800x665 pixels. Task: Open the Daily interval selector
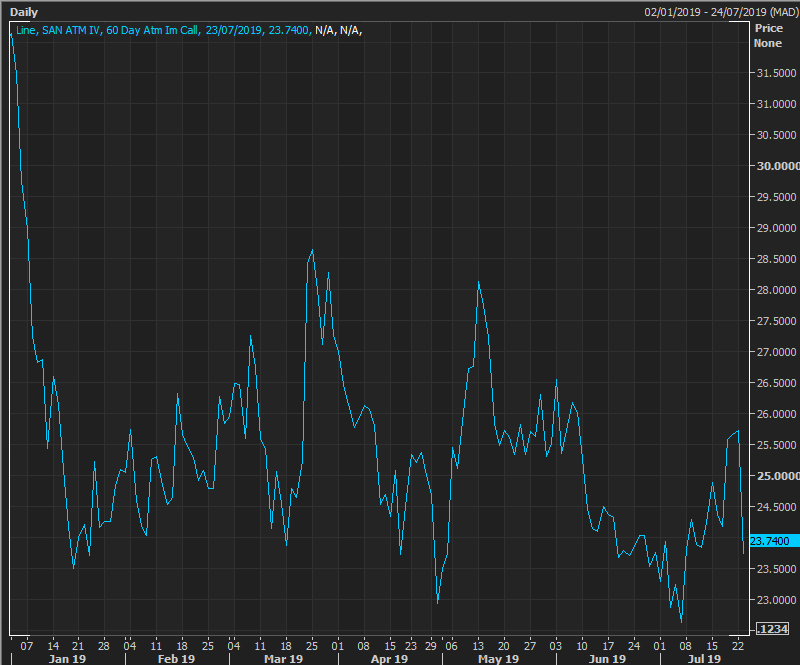coord(24,11)
